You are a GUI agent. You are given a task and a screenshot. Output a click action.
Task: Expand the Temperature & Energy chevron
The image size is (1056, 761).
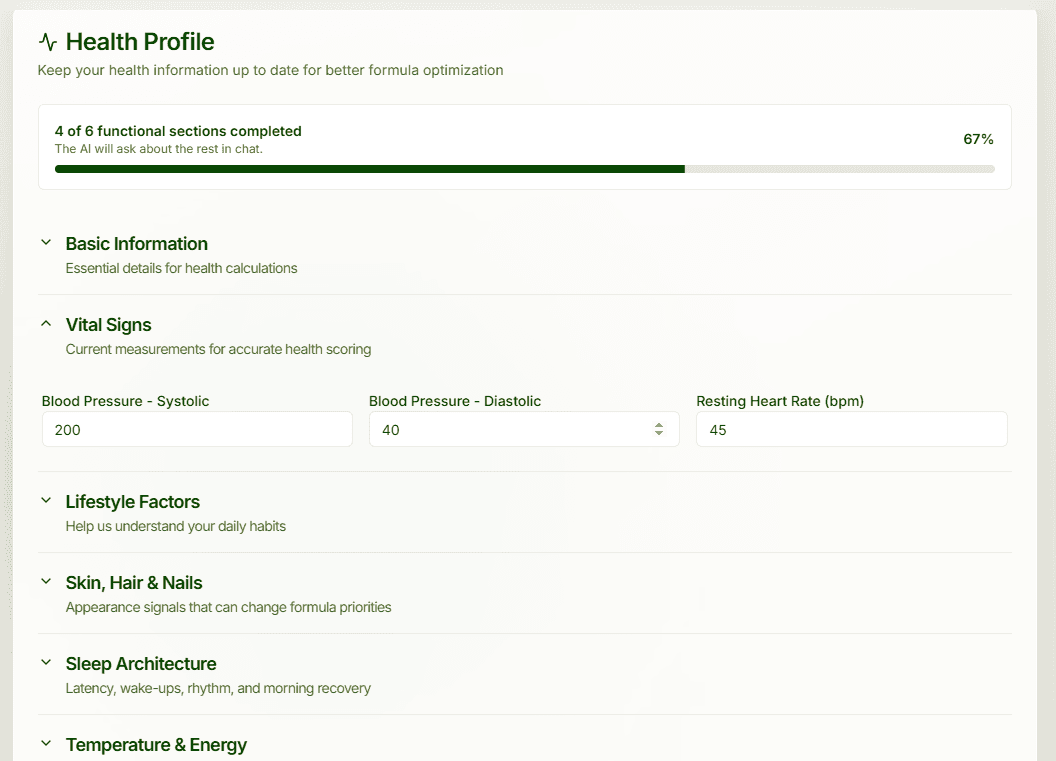point(46,743)
